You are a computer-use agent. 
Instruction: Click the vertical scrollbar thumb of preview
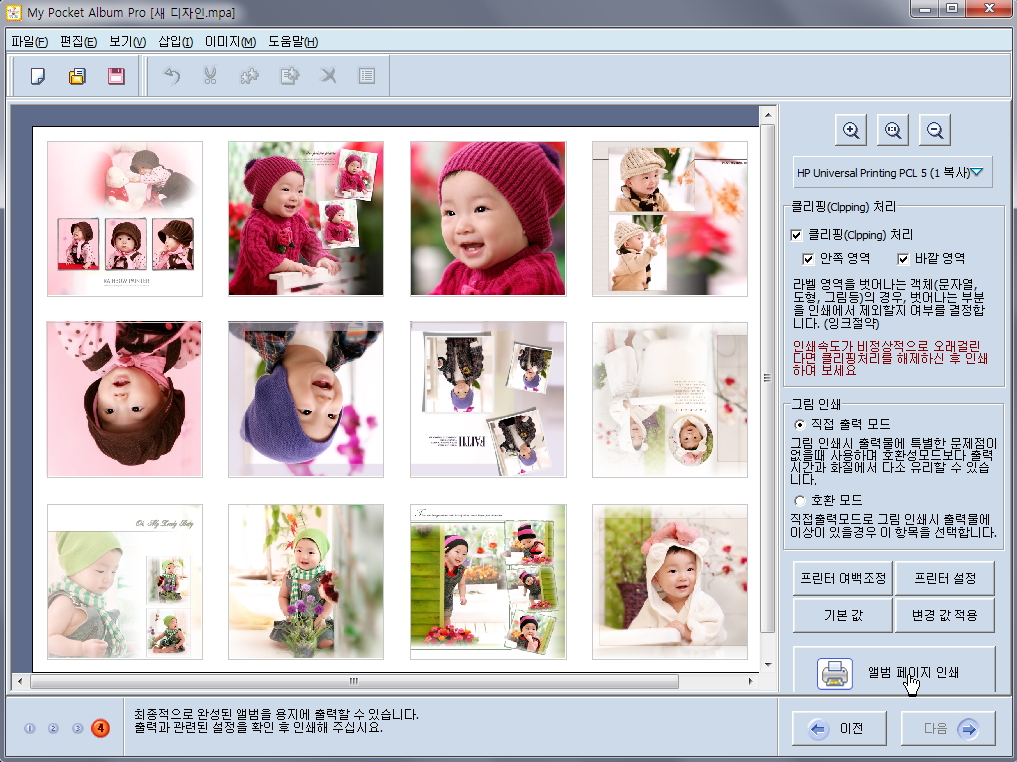pos(767,378)
